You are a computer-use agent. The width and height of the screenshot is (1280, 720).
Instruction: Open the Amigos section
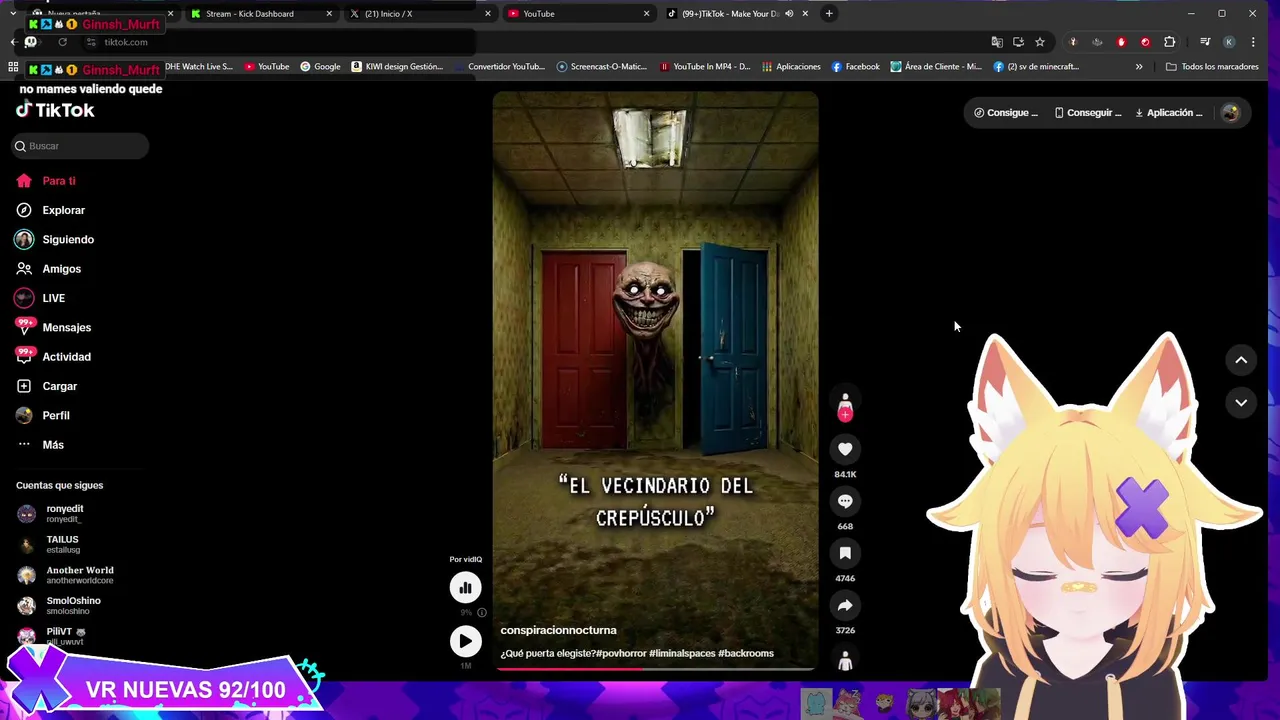pyautogui.click(x=48, y=269)
